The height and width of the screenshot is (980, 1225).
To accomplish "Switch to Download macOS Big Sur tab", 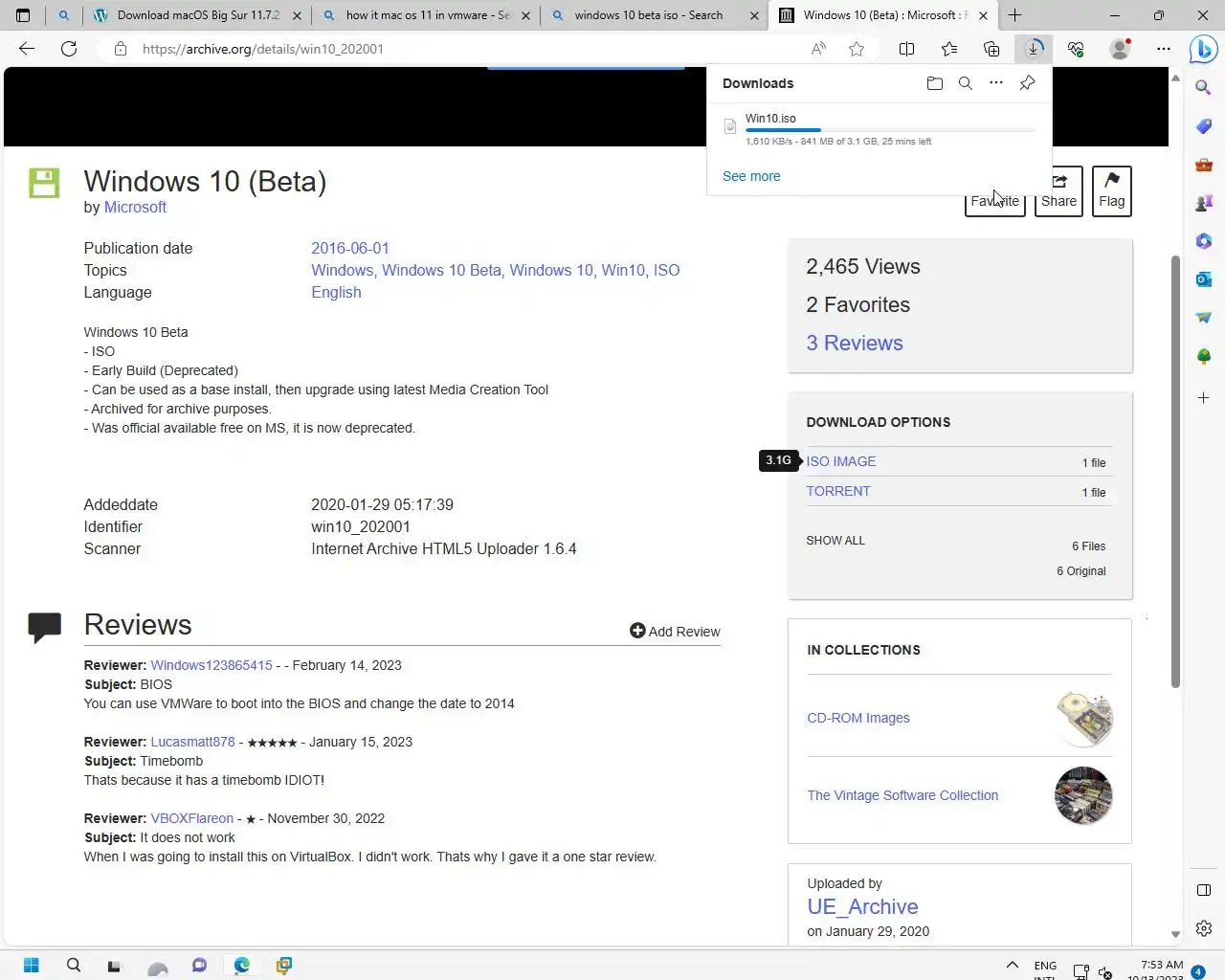I will (x=199, y=15).
